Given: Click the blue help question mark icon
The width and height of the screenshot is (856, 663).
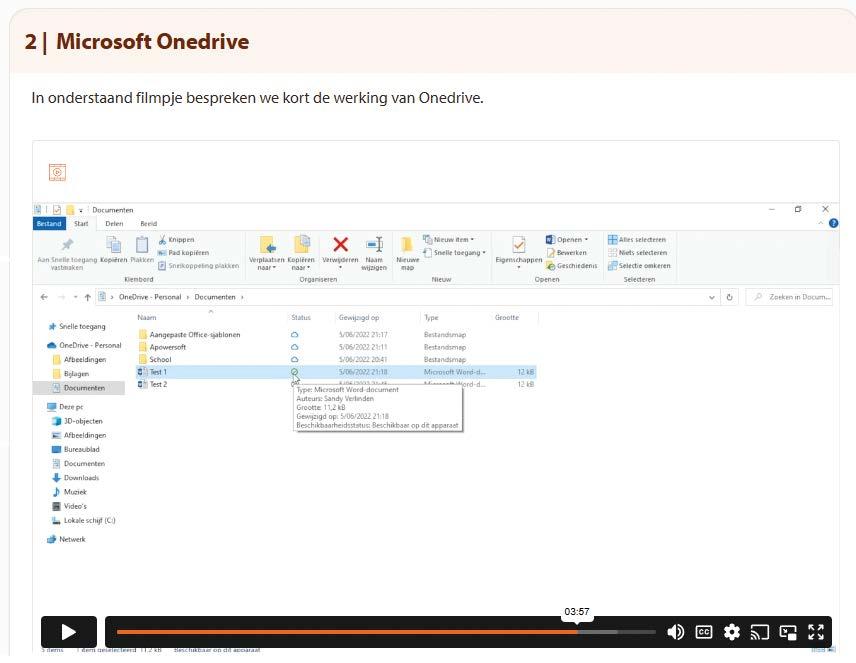Looking at the screenshot, I should (x=834, y=223).
